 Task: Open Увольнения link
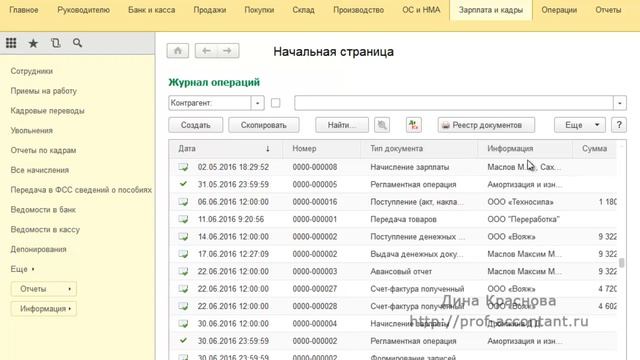tap(32, 131)
